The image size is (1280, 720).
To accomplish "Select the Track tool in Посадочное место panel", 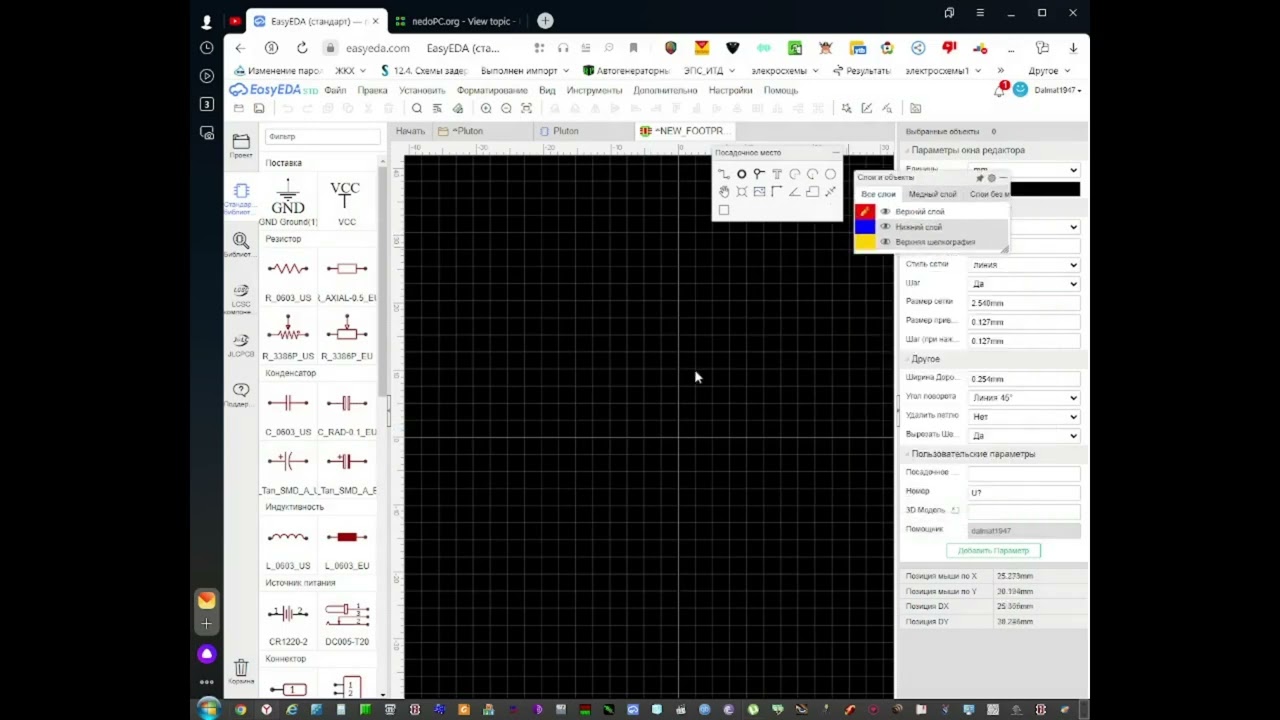I will click(x=723, y=174).
